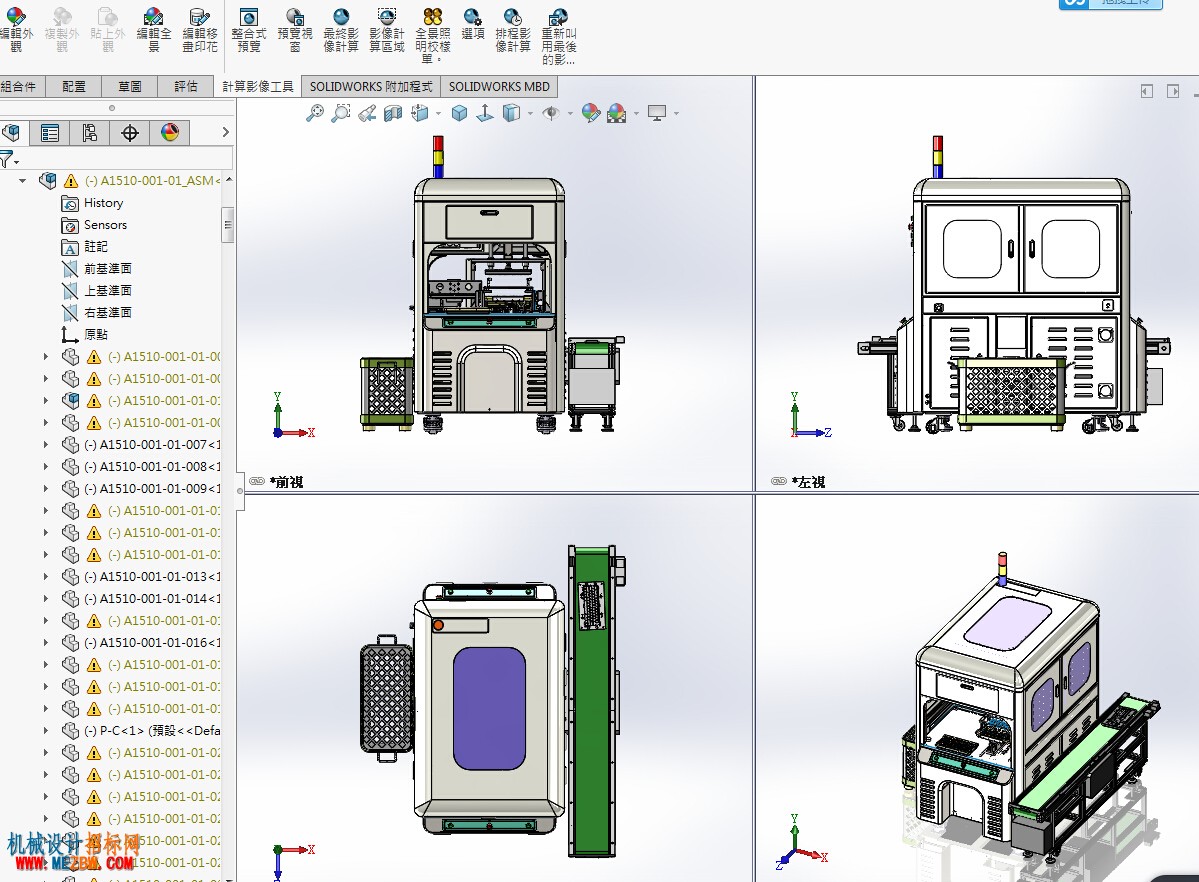Click the tree filter funnel icon

[6, 159]
